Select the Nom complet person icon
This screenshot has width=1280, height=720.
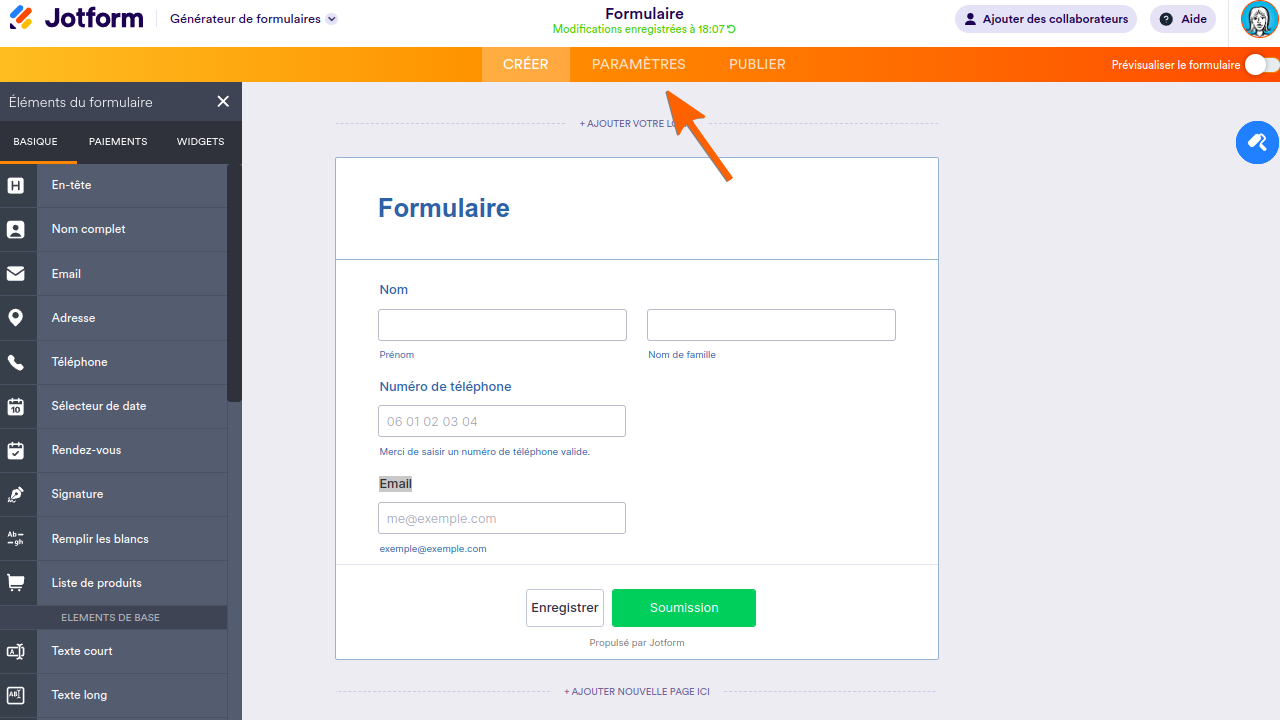[x=16, y=229]
